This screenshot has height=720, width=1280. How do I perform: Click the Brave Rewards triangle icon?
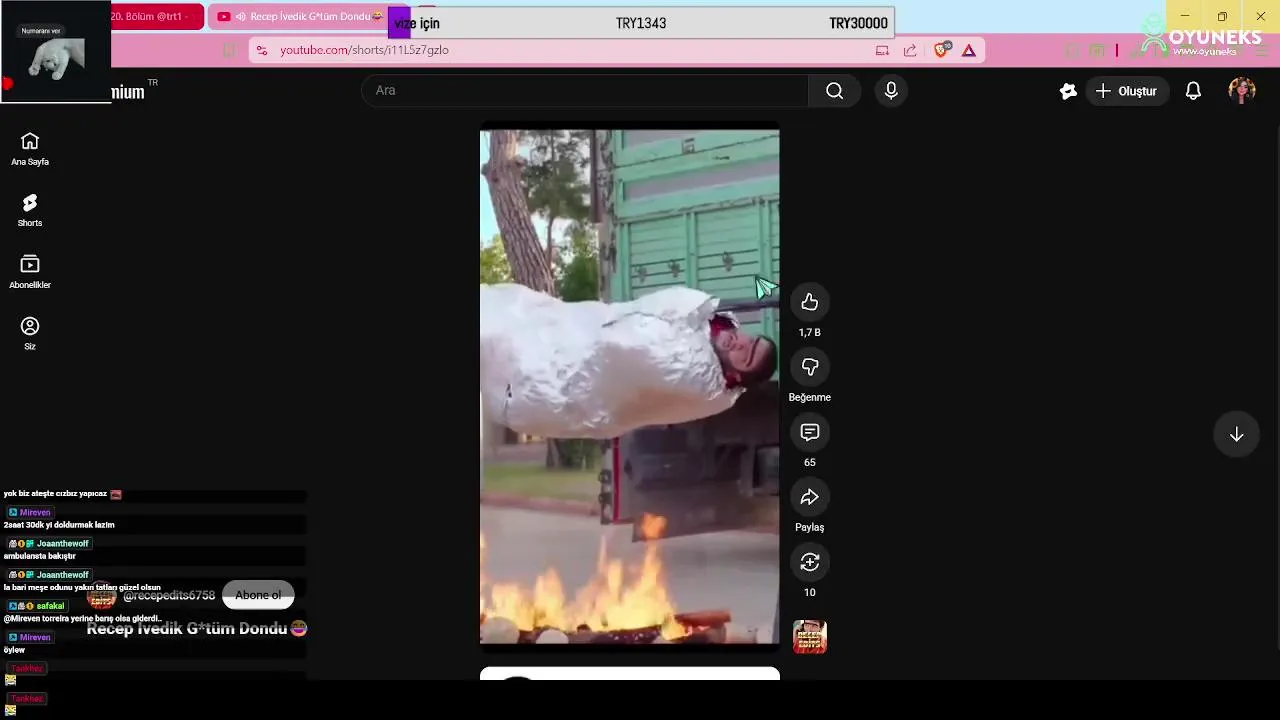pos(969,50)
